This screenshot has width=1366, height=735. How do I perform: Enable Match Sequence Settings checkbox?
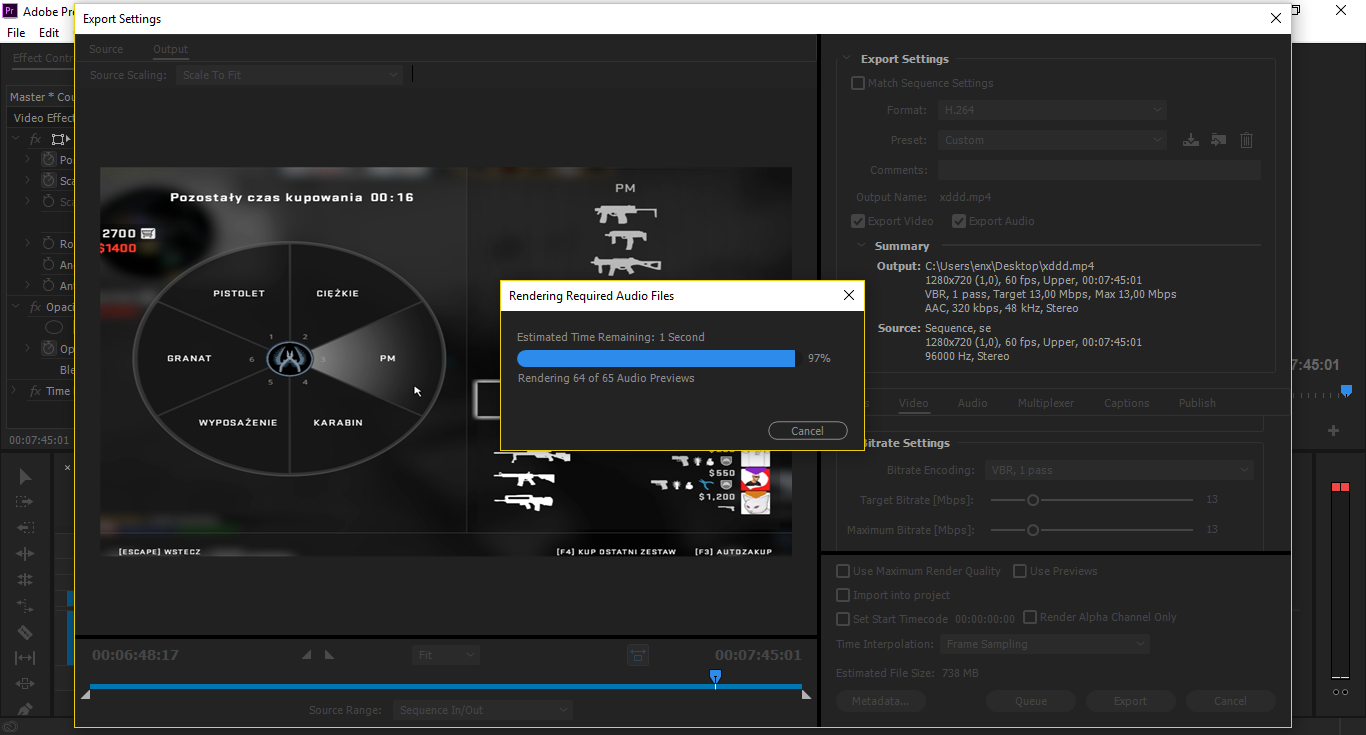coord(858,83)
